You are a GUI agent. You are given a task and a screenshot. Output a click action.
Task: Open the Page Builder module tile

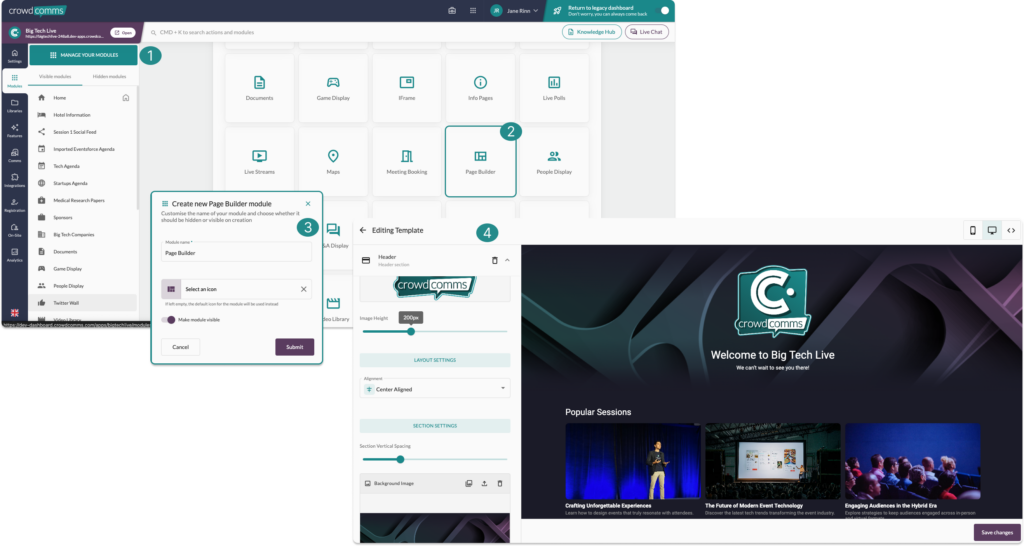(480, 161)
